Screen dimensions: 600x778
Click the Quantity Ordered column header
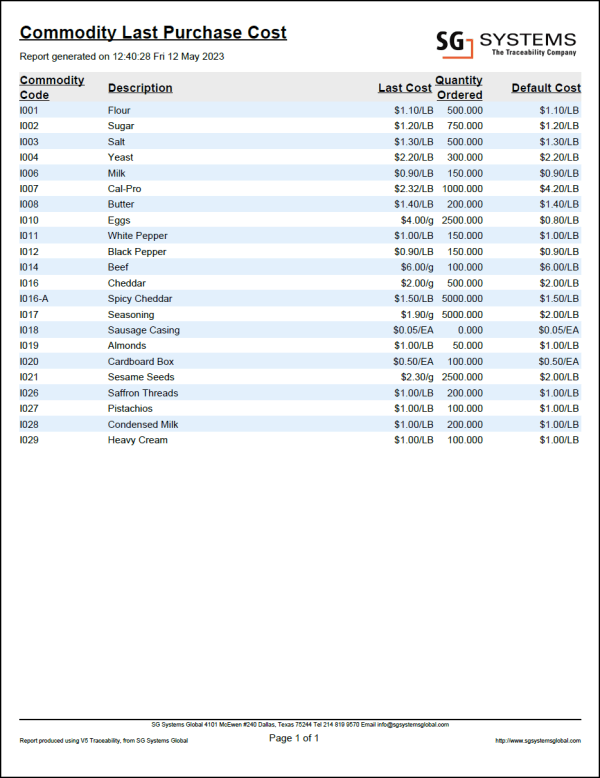459,87
